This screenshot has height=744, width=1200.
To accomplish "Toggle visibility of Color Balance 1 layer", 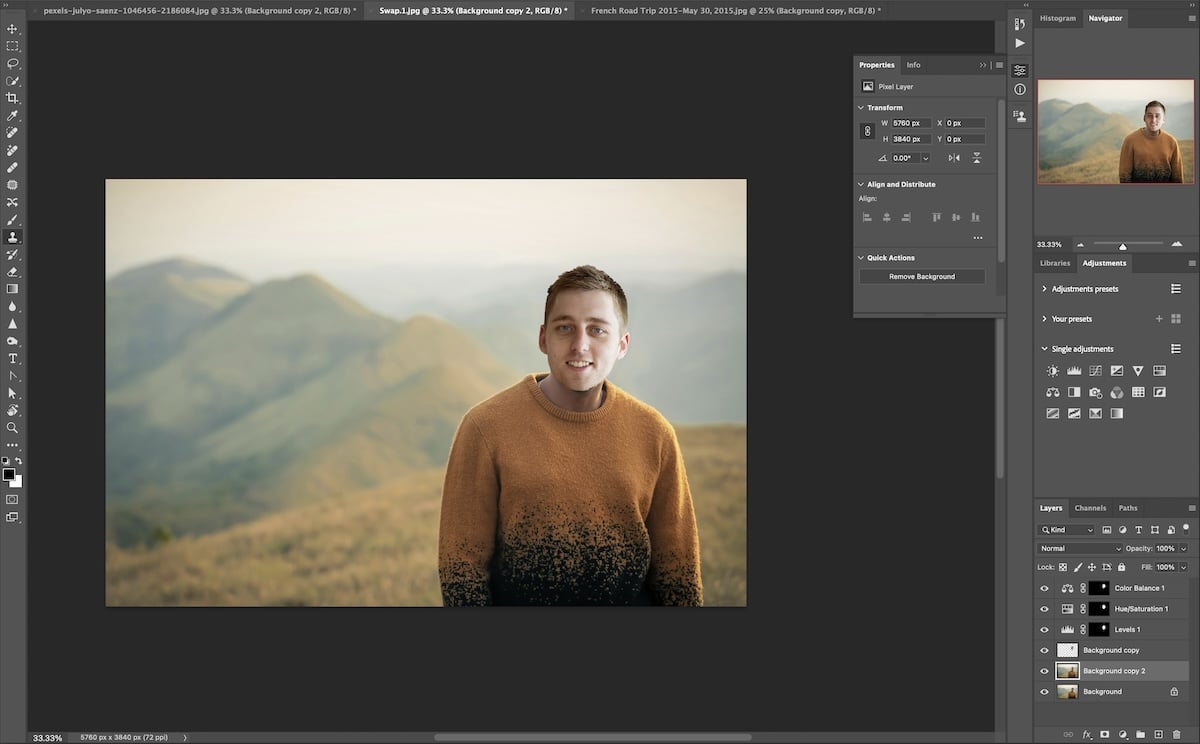I will click(1044, 587).
